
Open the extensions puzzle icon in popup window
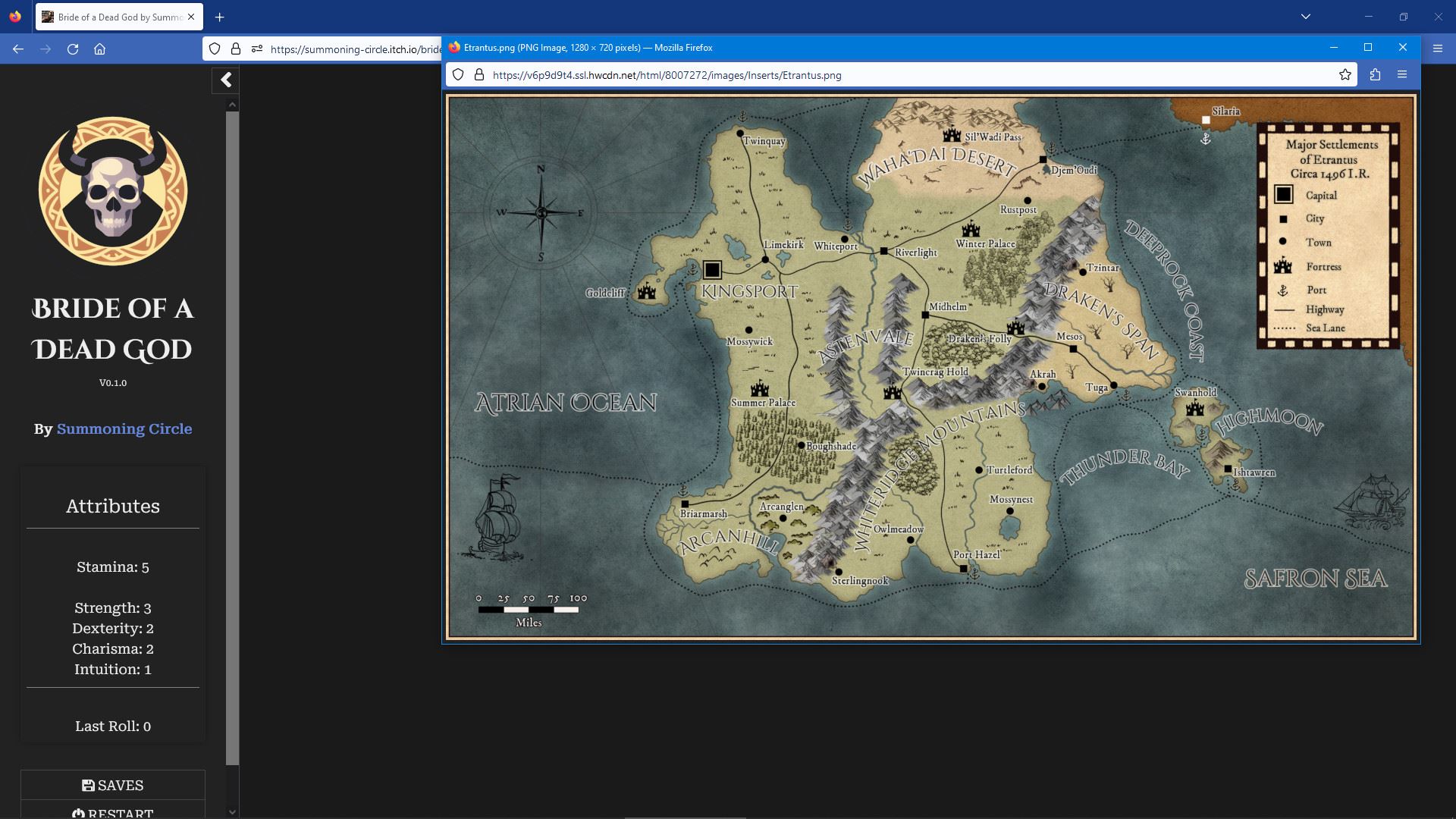coord(1375,75)
